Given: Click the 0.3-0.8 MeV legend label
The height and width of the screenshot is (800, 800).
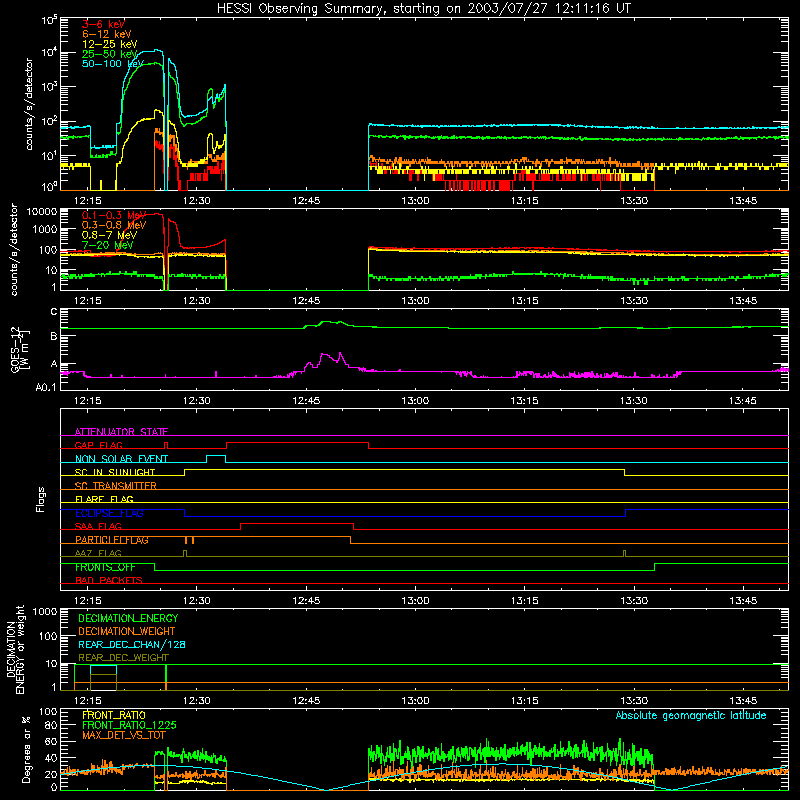Looking at the screenshot, I should point(114,225).
